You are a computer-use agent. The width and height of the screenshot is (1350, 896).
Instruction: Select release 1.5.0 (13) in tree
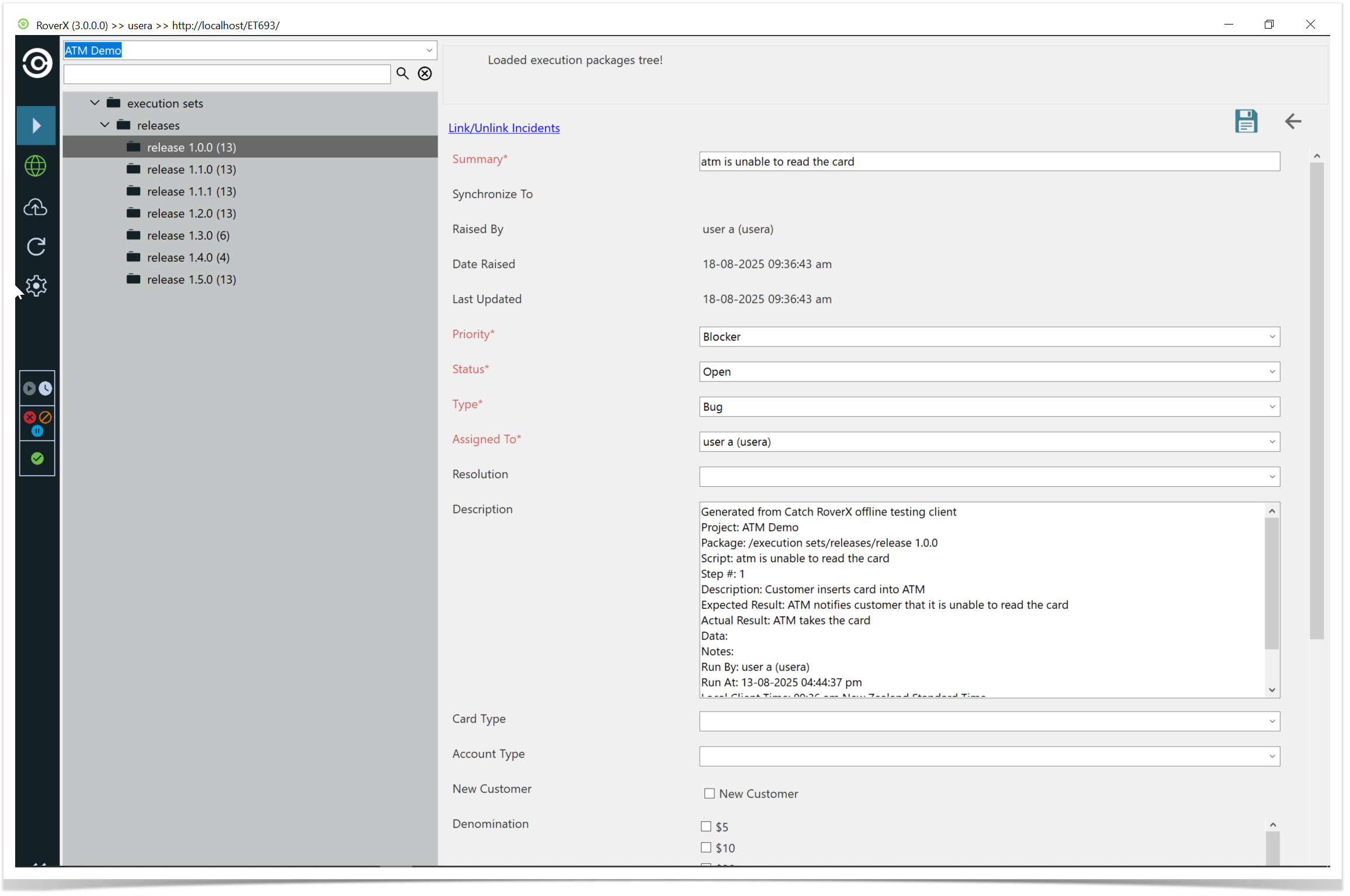pos(191,280)
